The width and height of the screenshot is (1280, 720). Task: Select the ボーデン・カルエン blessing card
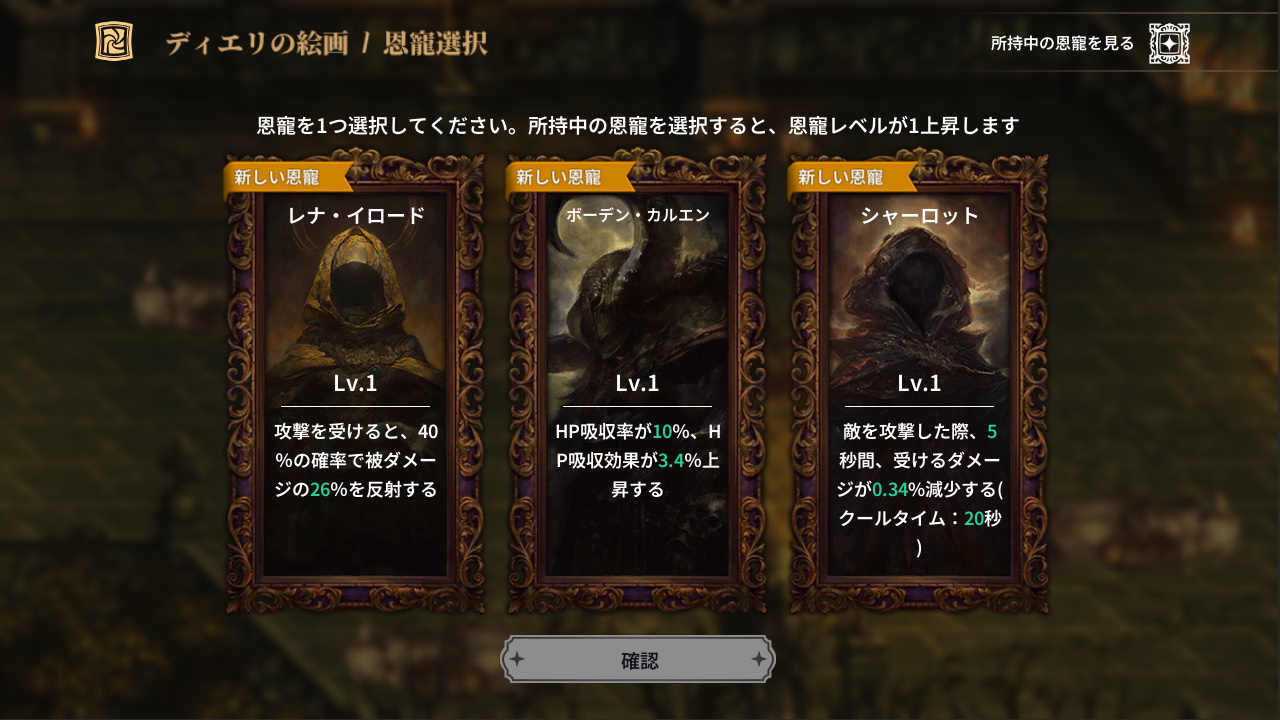pos(637,381)
